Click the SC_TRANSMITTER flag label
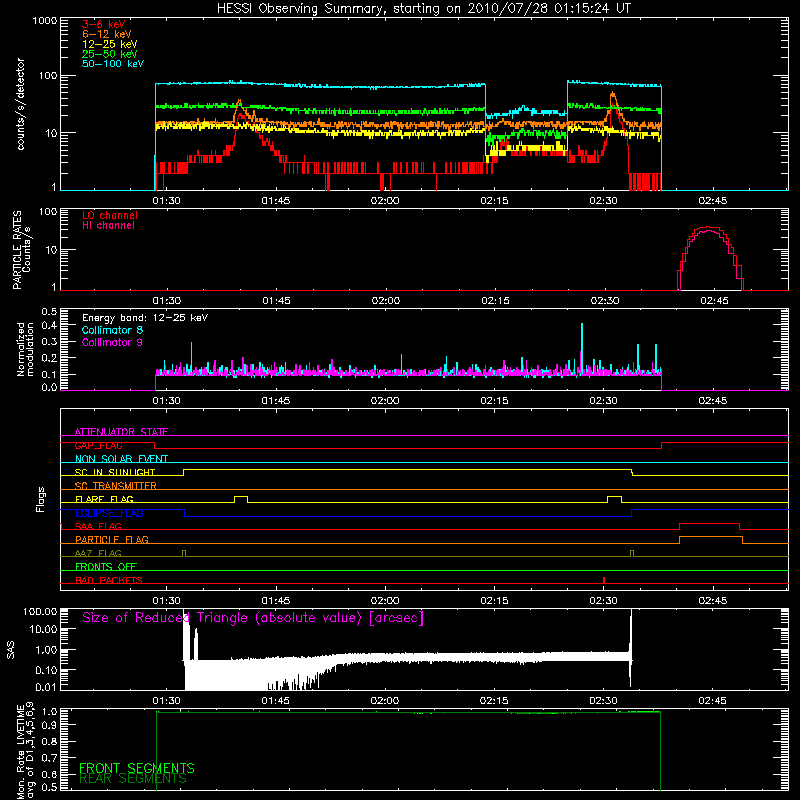 [x=115, y=486]
